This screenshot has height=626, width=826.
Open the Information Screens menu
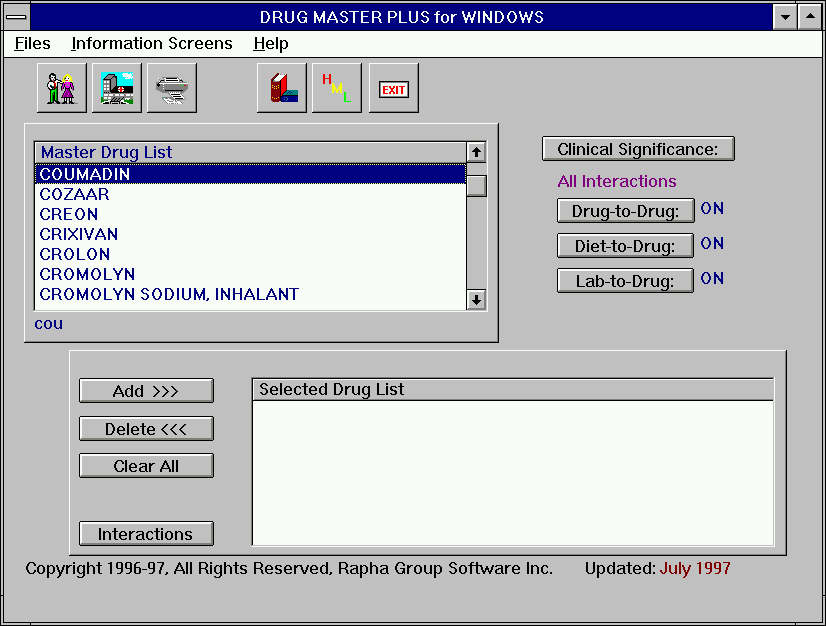[x=152, y=43]
